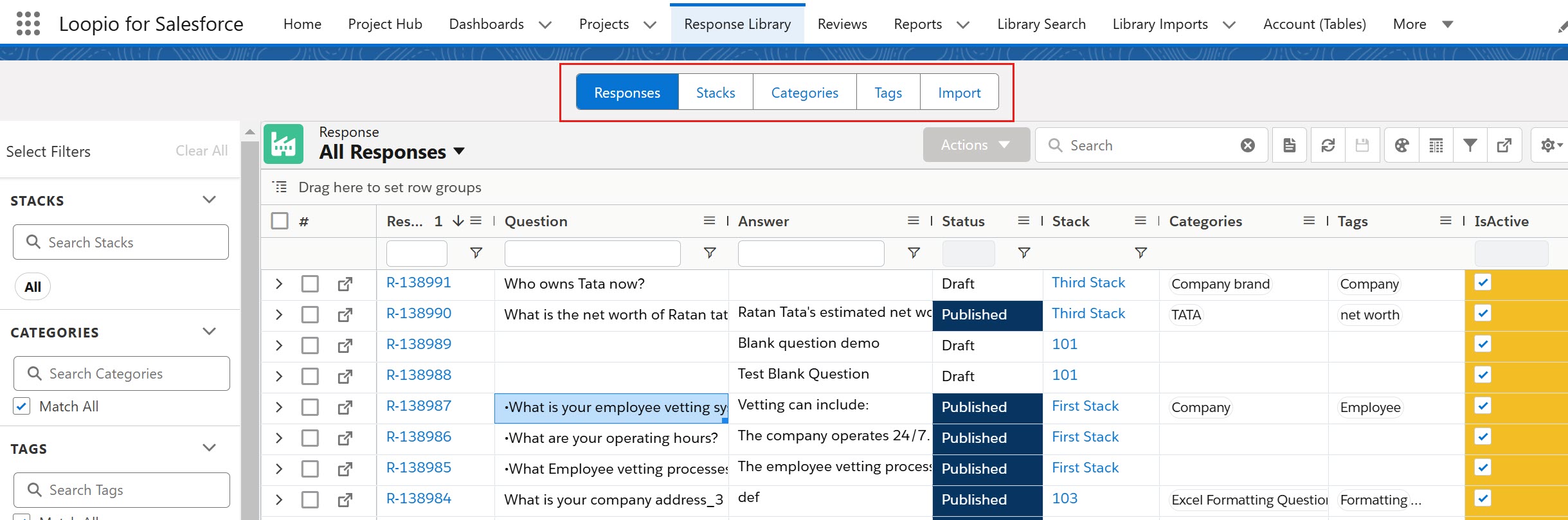Image resolution: width=1568 pixels, height=520 pixels.
Task: Click the pop-out icon for R-138990
Action: pyautogui.click(x=345, y=315)
